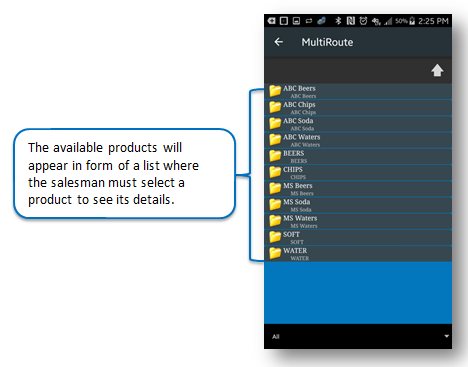Open the WATER folder icon
The width and height of the screenshot is (468, 367).
pyautogui.click(x=275, y=253)
